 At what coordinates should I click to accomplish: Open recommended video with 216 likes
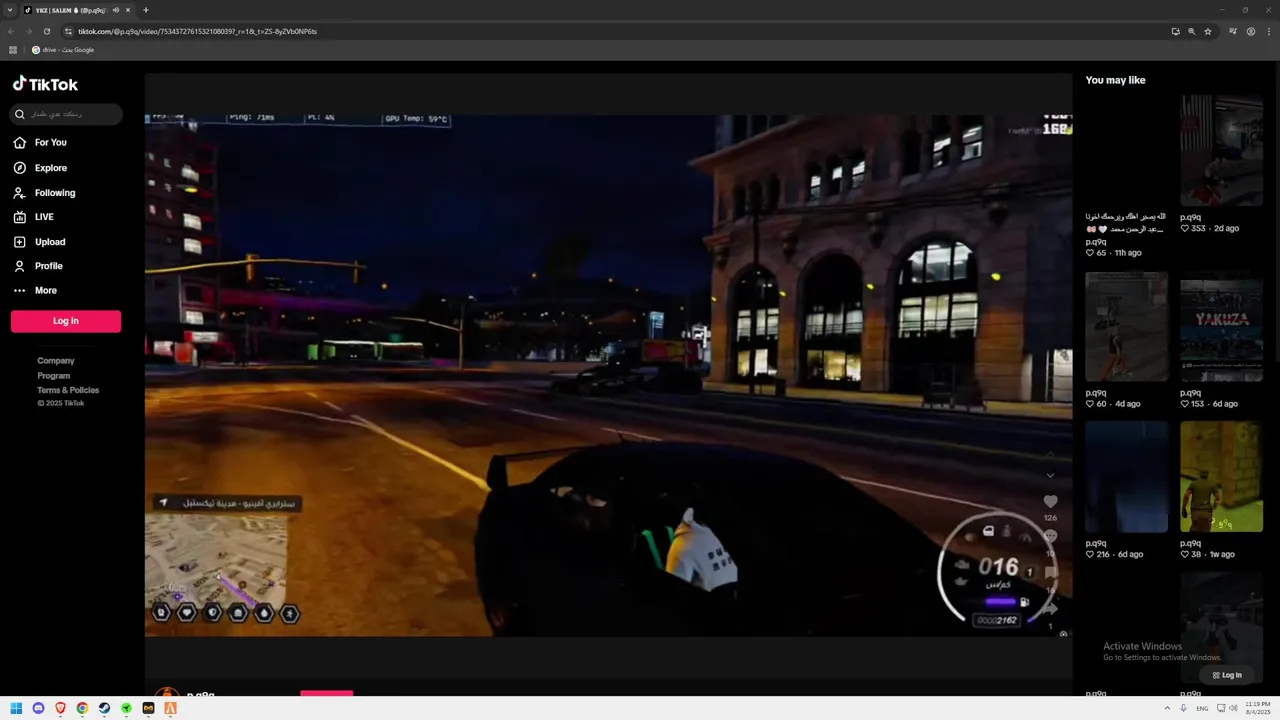1126,477
